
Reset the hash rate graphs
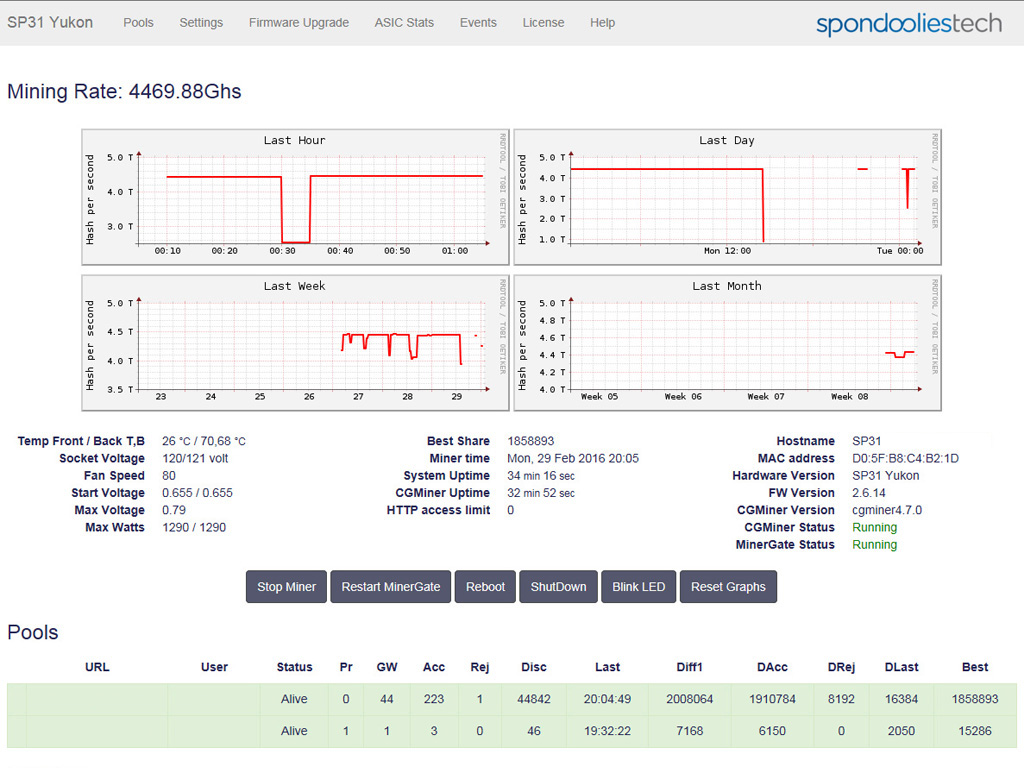[x=728, y=586]
